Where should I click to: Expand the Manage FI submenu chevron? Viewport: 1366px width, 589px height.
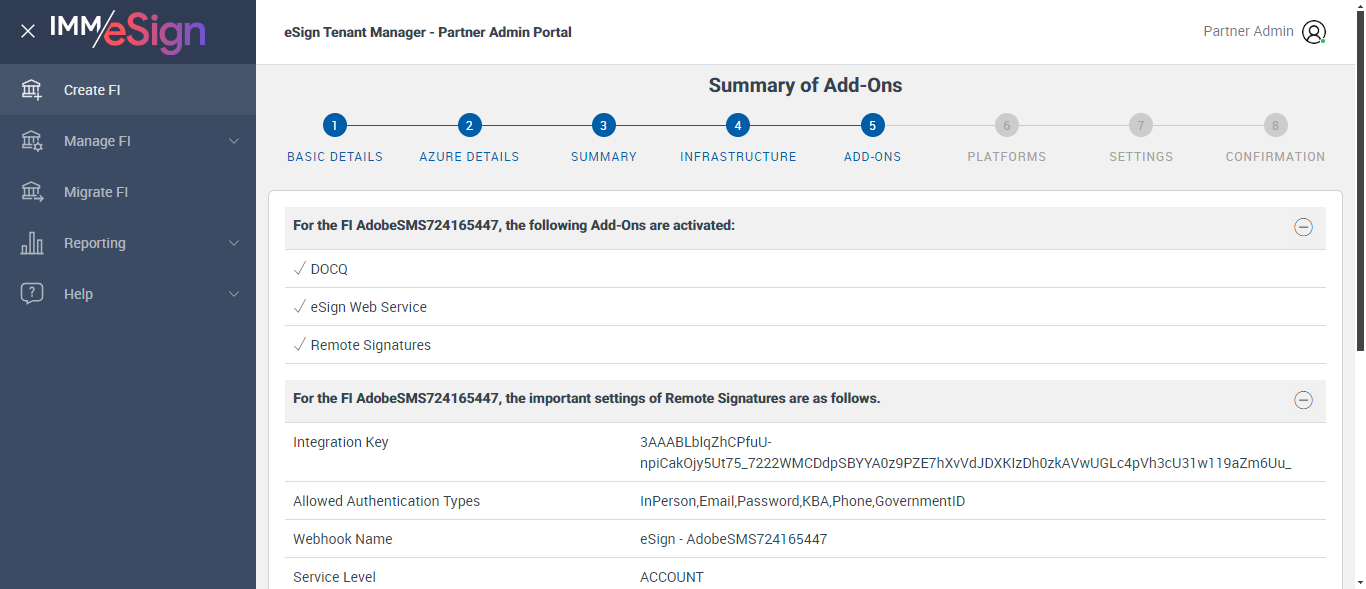coord(234,141)
